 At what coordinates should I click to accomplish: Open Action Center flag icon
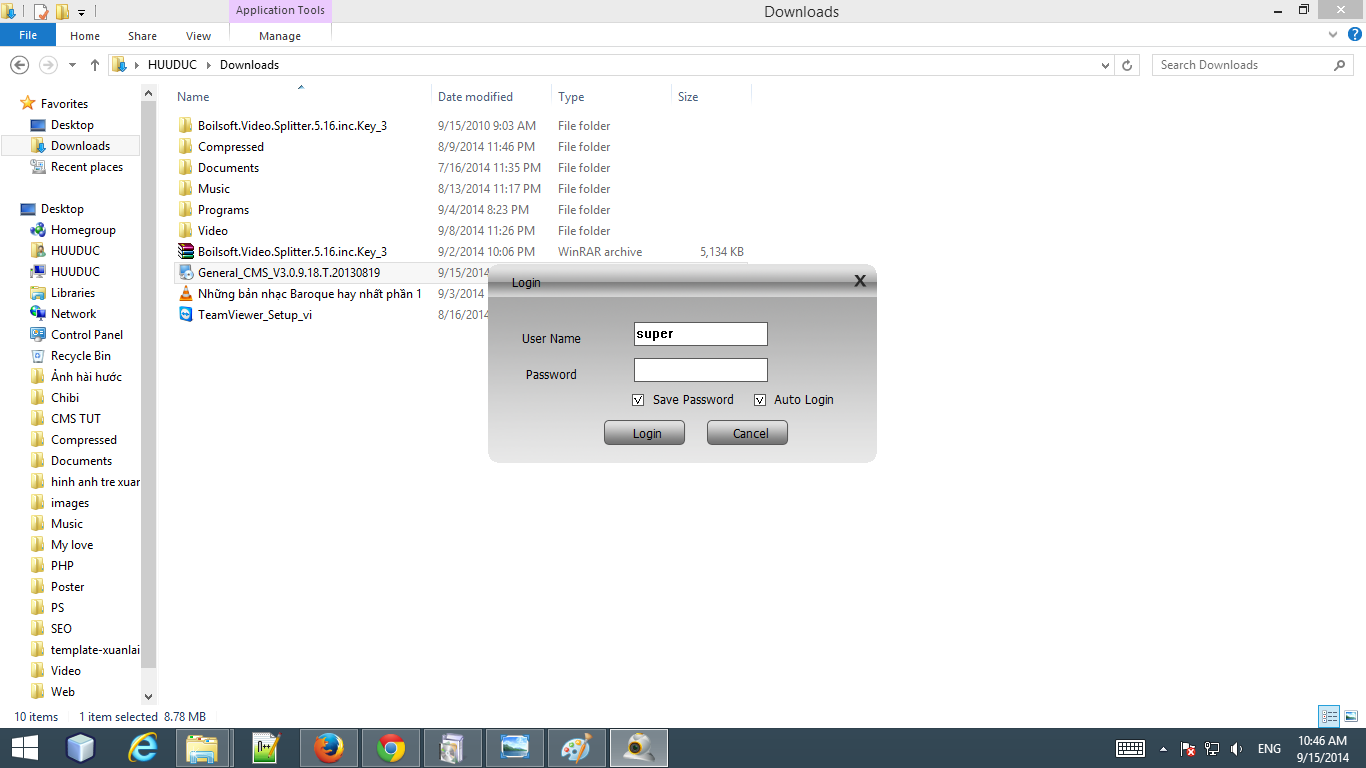coord(1188,748)
